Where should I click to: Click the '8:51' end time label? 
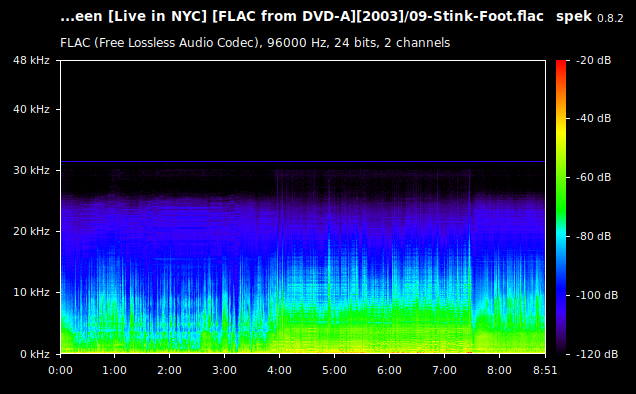click(545, 370)
